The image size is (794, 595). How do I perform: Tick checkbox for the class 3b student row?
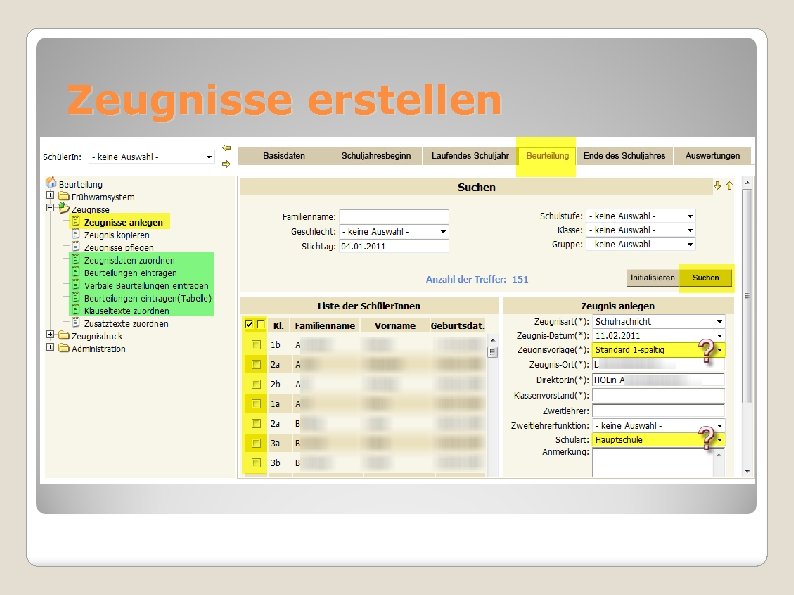256,462
